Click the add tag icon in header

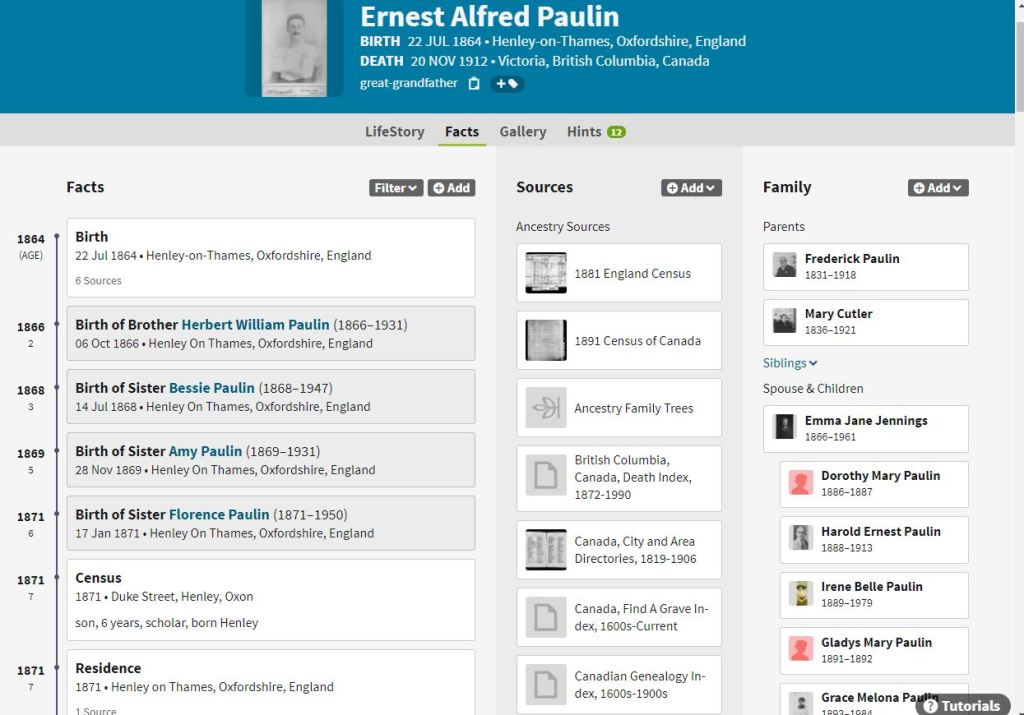coord(507,84)
